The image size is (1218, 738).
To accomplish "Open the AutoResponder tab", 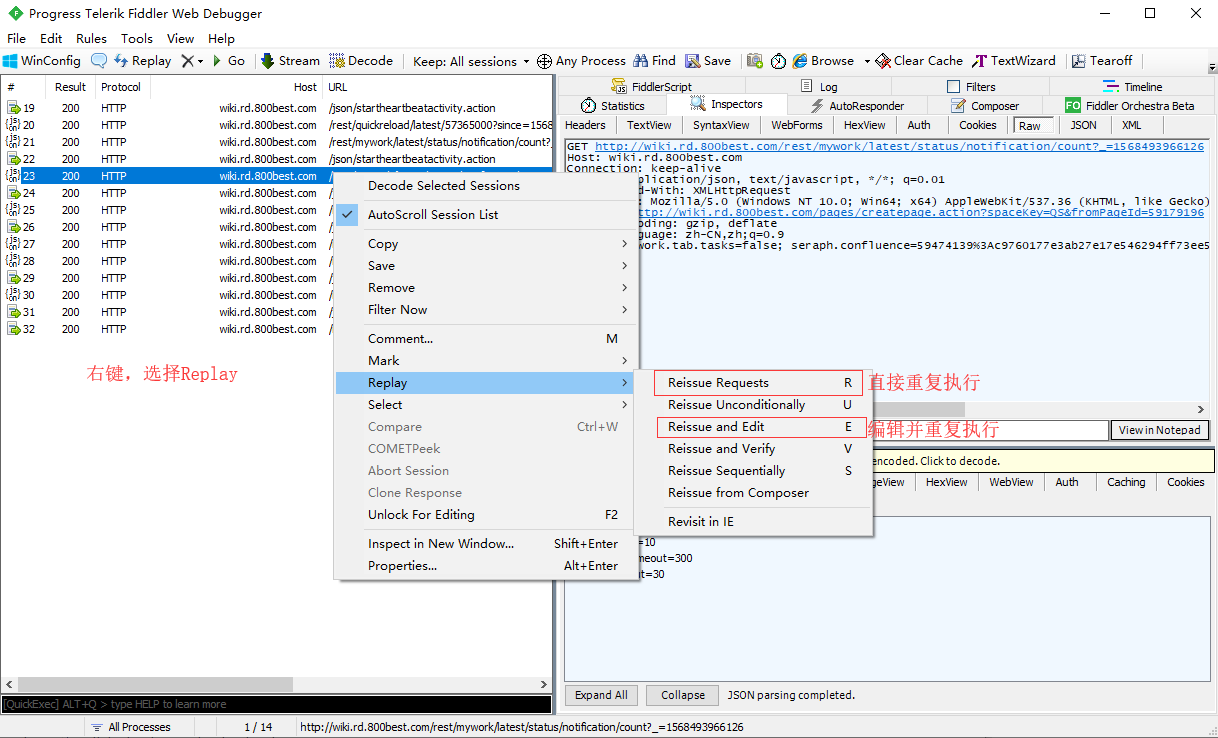I will click(856, 105).
